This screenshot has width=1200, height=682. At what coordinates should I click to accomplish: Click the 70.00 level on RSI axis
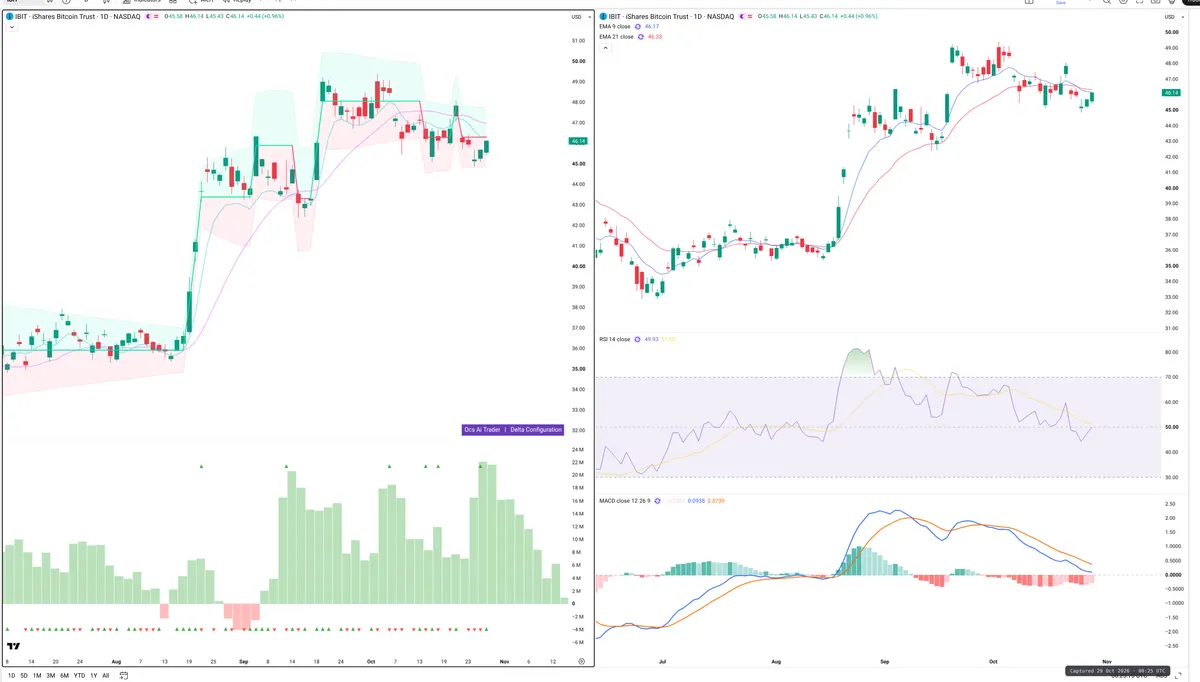1171,377
